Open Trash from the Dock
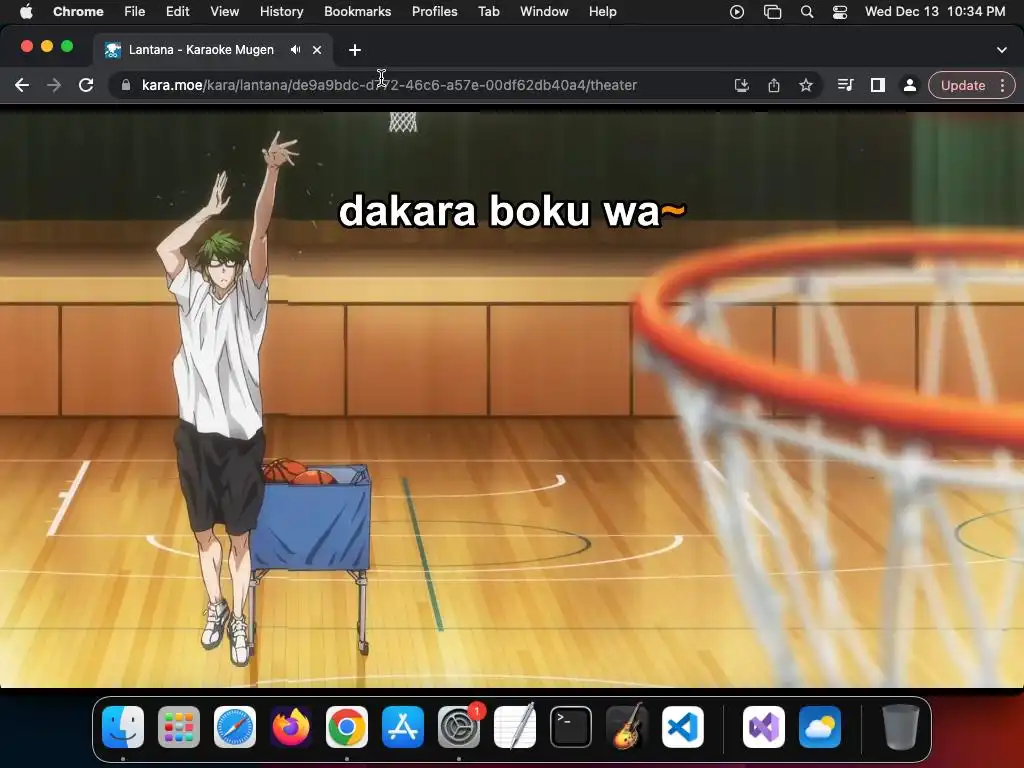This screenshot has height=768, width=1024. (x=901, y=727)
